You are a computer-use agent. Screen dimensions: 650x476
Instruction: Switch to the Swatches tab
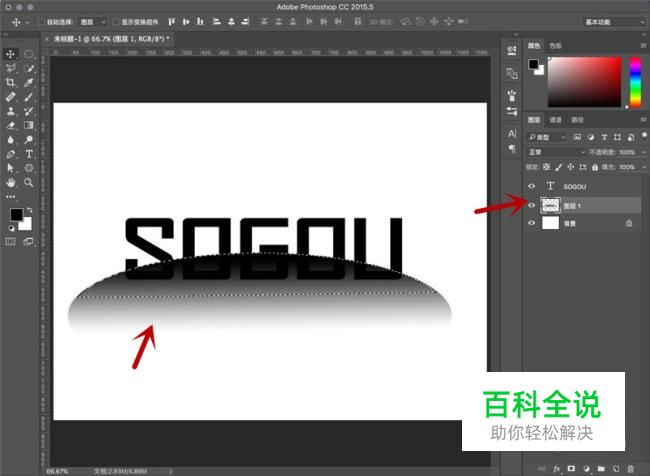pos(555,46)
